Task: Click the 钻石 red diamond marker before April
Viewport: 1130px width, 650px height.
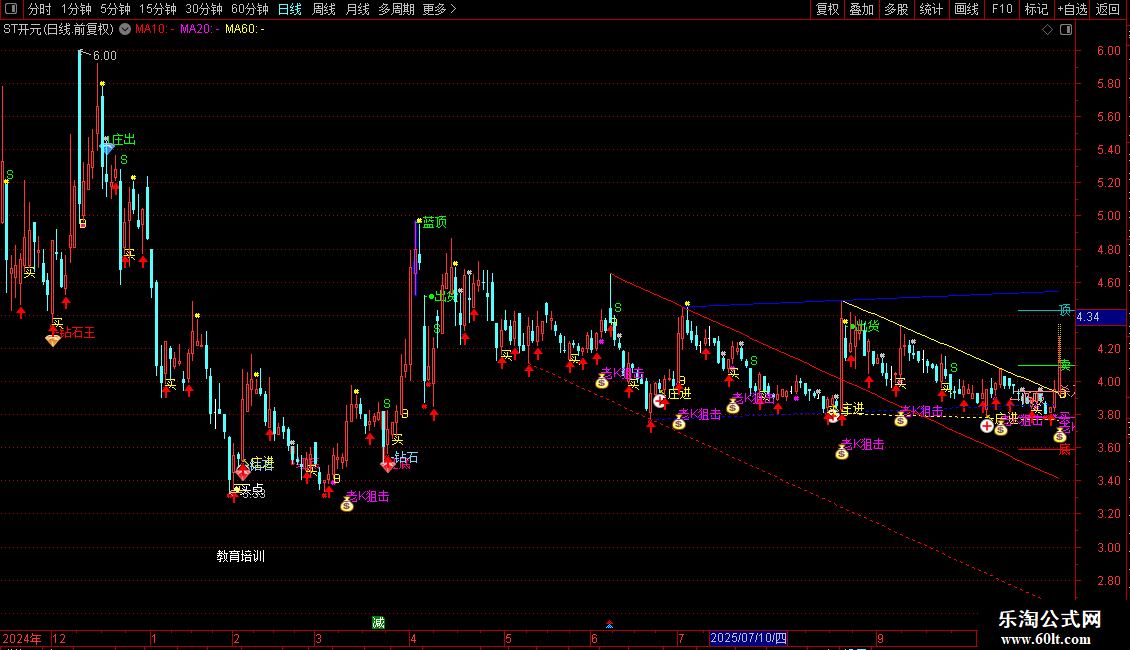Action: tap(388, 464)
